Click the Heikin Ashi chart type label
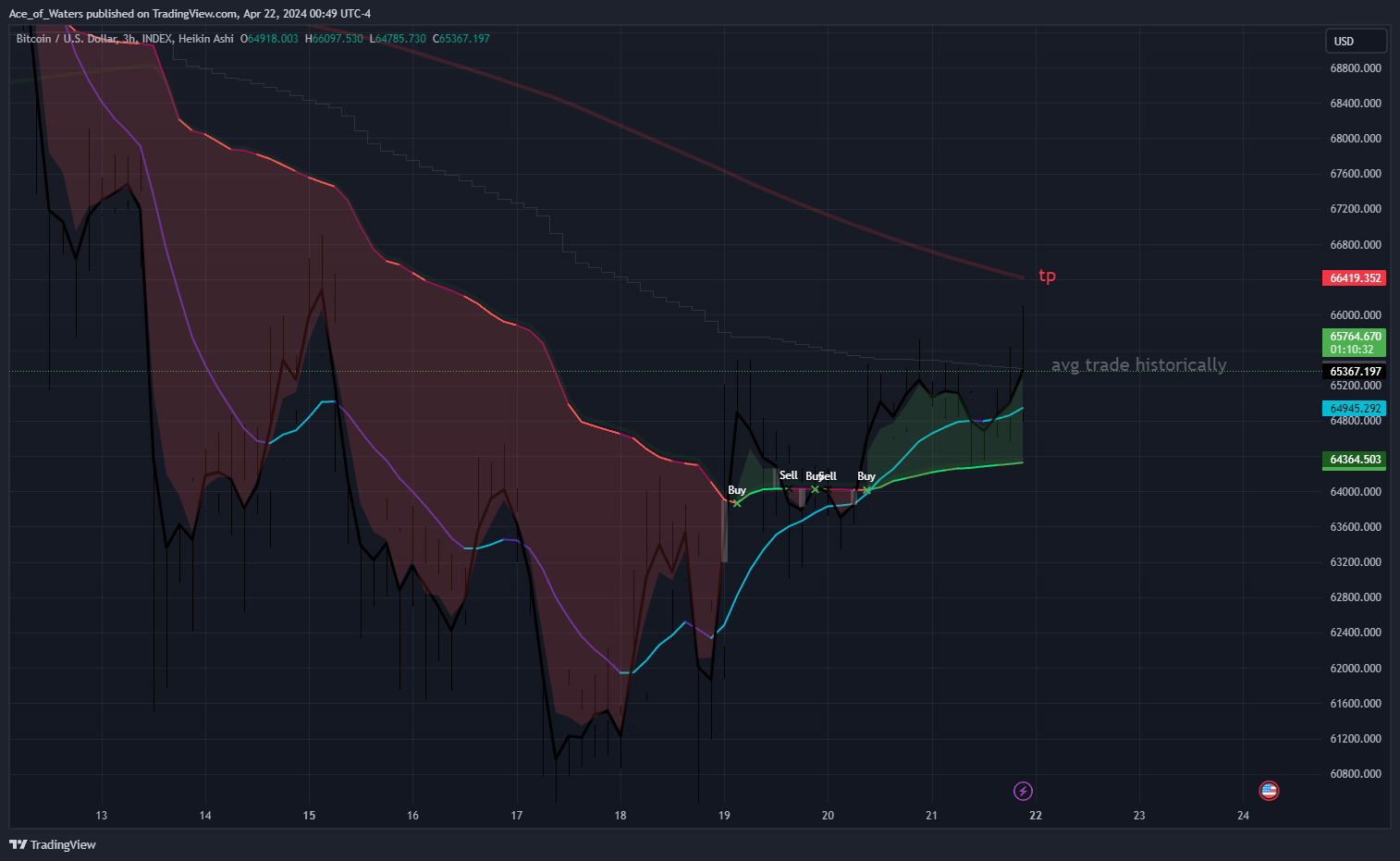 [x=206, y=39]
